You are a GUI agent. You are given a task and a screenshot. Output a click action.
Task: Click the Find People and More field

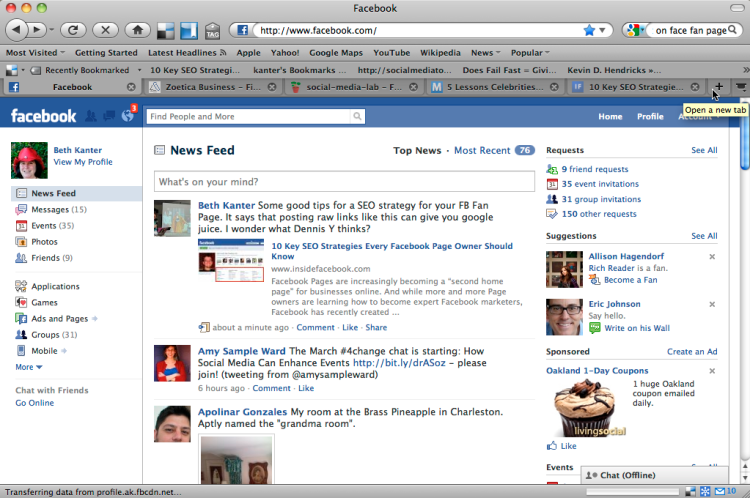point(249,116)
